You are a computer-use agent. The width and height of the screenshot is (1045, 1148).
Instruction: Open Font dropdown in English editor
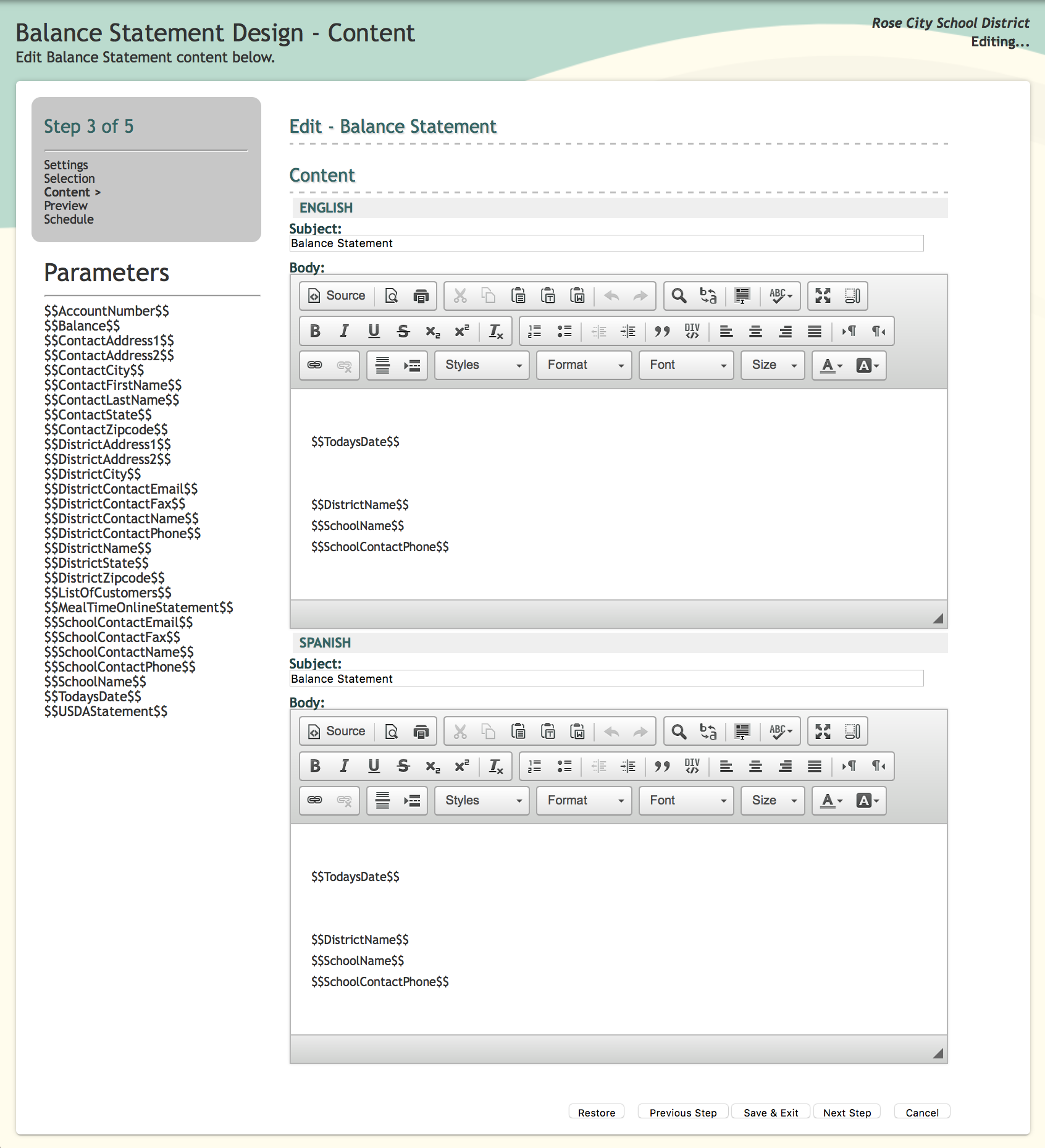(x=686, y=365)
